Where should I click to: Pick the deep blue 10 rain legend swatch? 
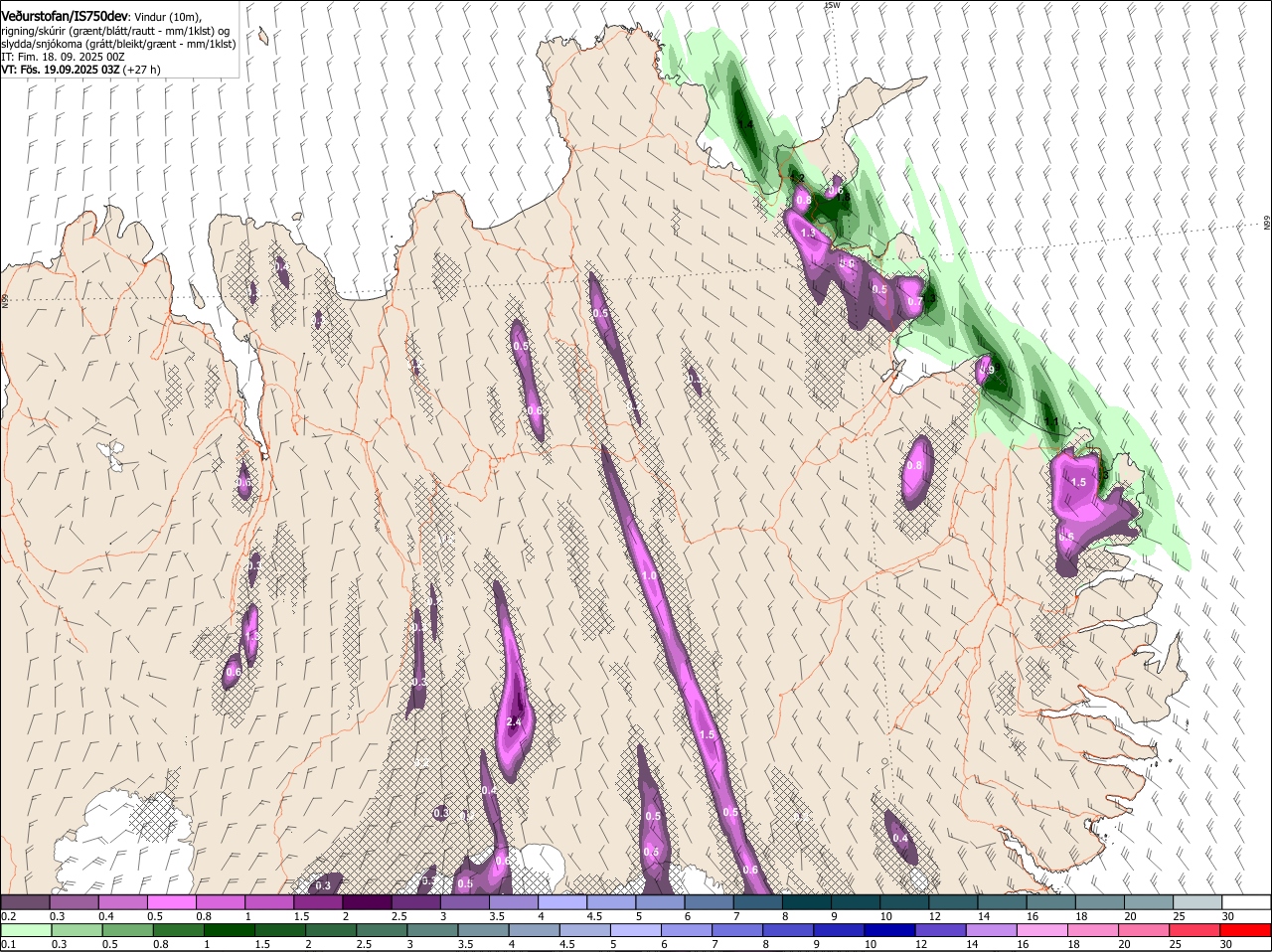[890, 930]
